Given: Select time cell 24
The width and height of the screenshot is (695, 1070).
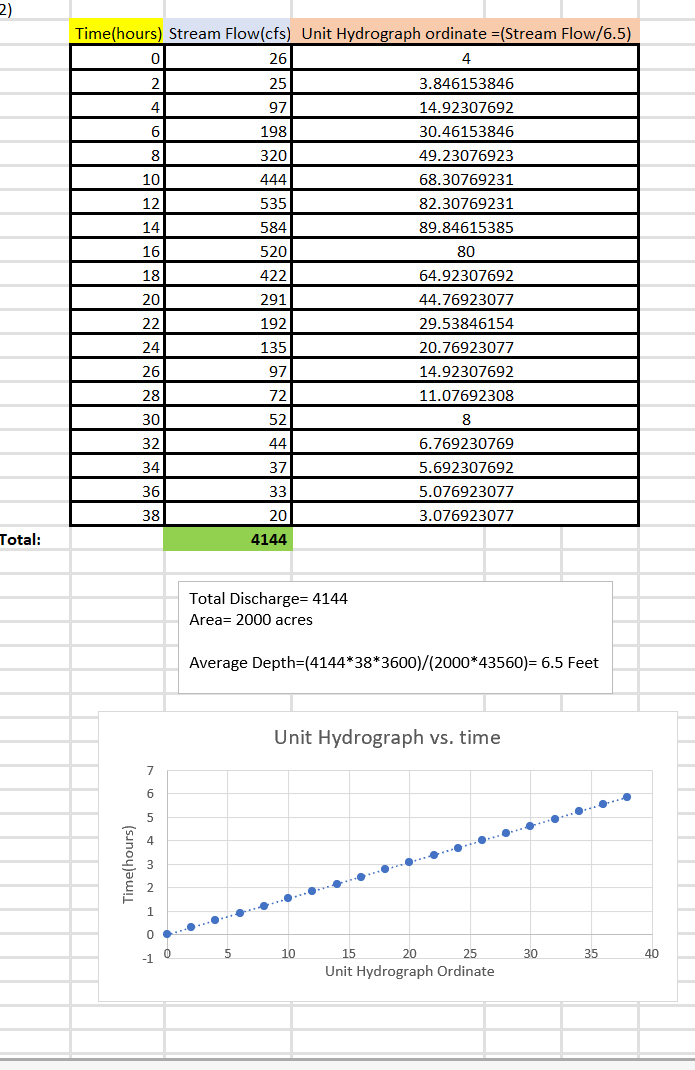Looking at the screenshot, I should click(x=117, y=347).
